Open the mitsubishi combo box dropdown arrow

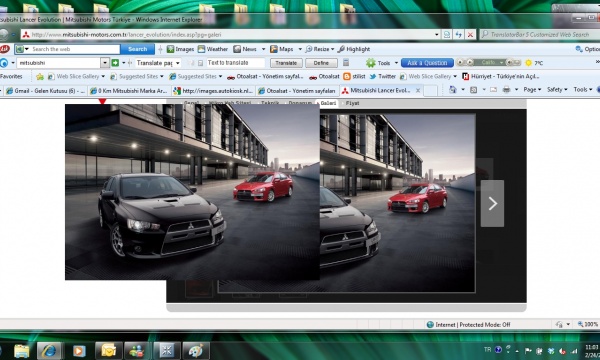click(x=105, y=63)
